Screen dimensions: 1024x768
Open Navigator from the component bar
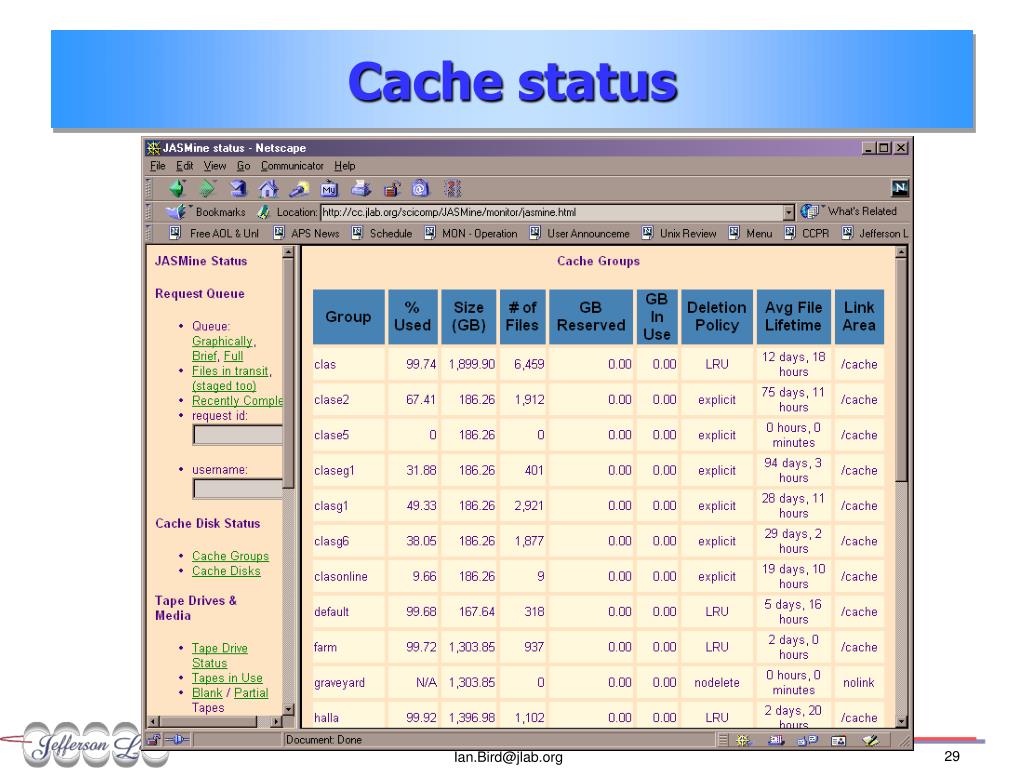tap(743, 740)
